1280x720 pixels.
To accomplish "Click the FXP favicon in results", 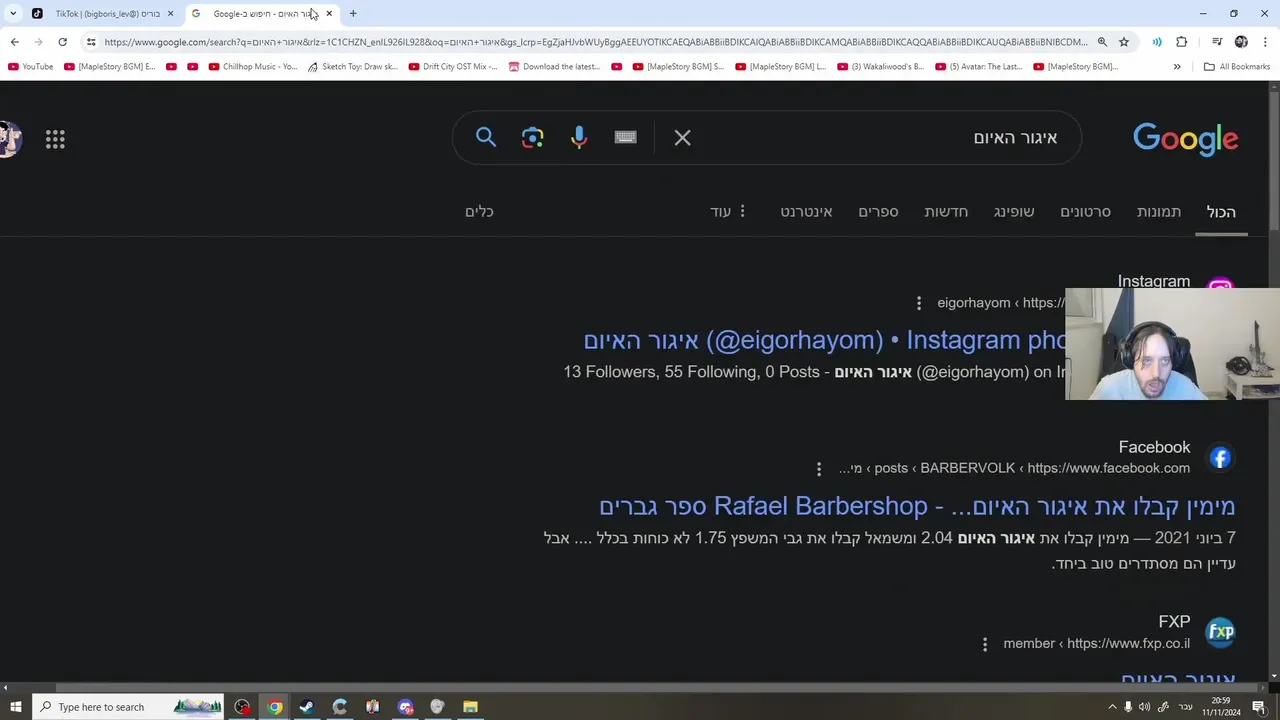I will (1220, 632).
